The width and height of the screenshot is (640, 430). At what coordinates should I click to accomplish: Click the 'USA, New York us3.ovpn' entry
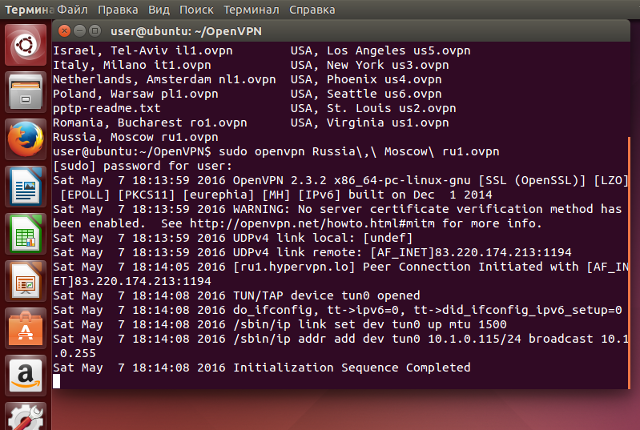[370, 65]
